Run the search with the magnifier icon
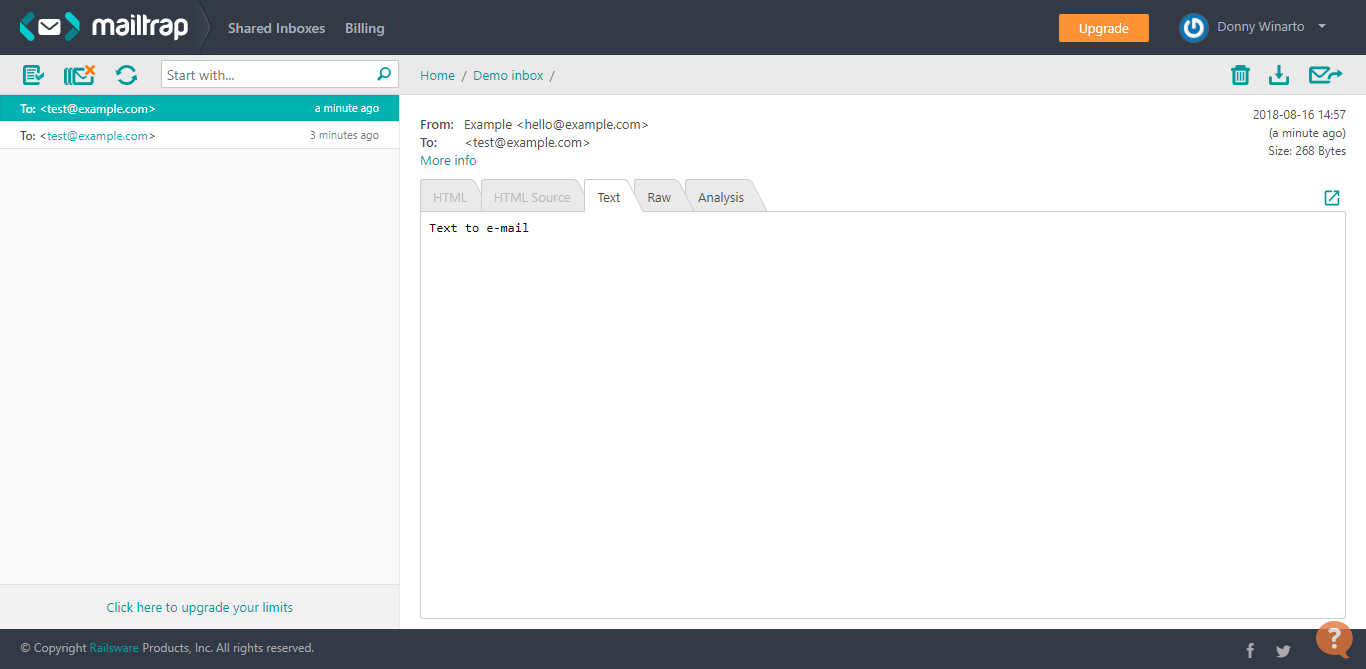Image resolution: width=1366 pixels, height=669 pixels. click(x=383, y=74)
